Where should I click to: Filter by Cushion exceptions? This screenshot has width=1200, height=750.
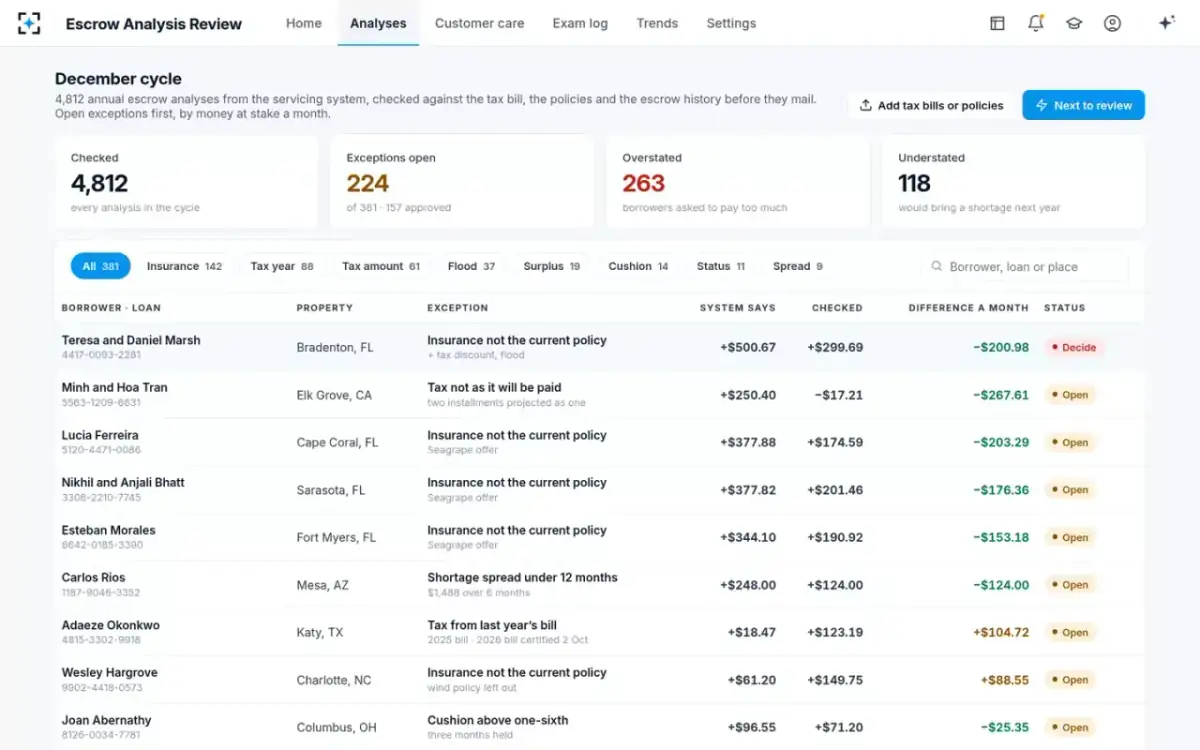click(x=638, y=266)
